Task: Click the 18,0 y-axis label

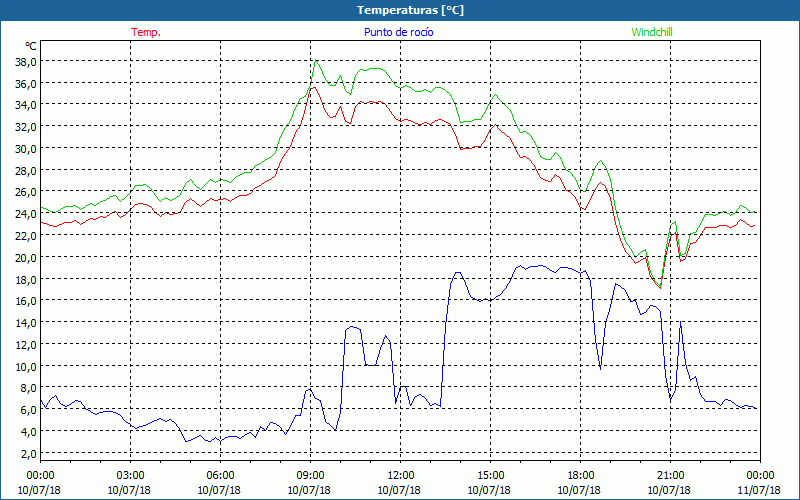Action: (26, 279)
